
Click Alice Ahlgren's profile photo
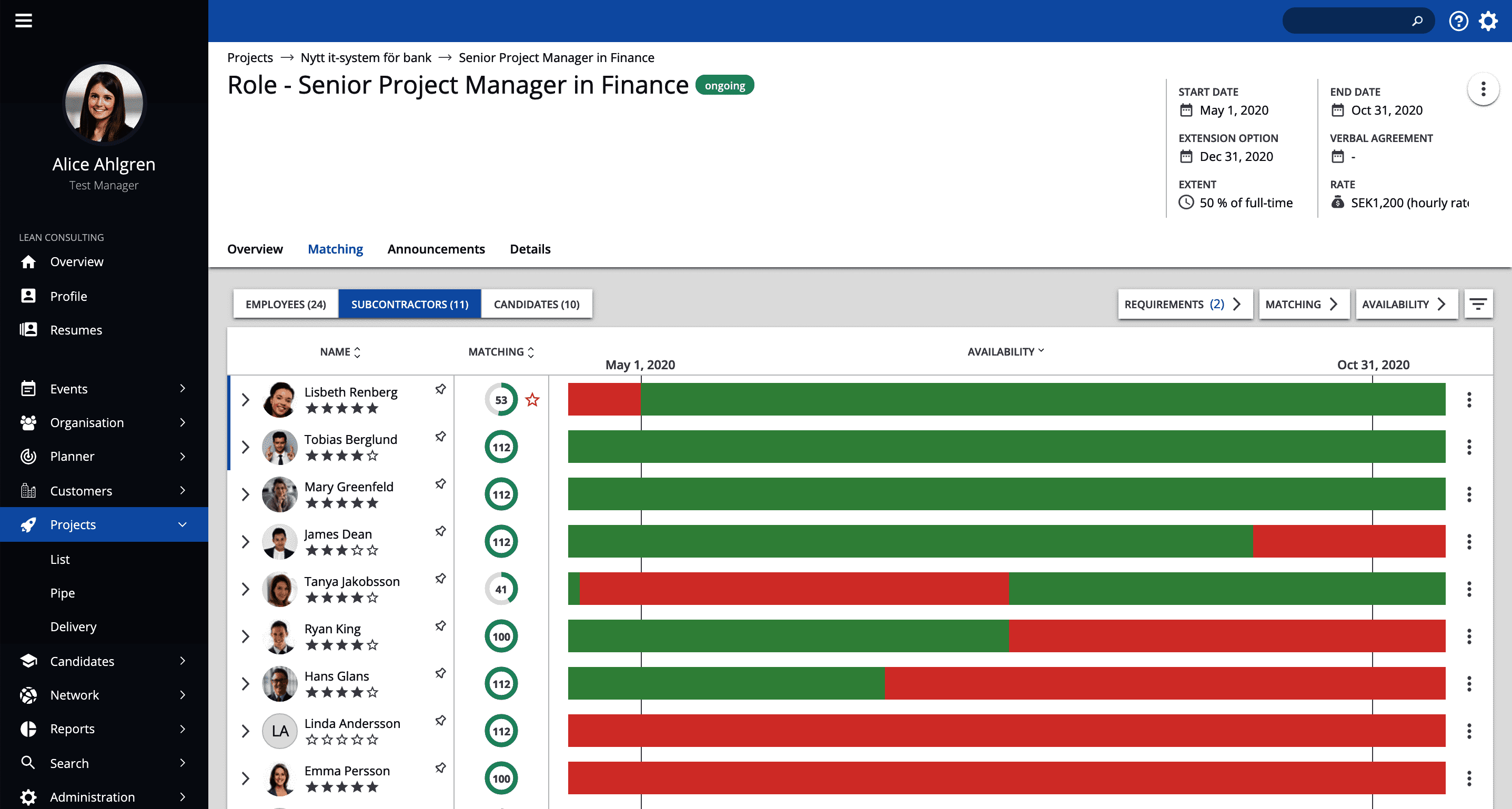pos(104,104)
